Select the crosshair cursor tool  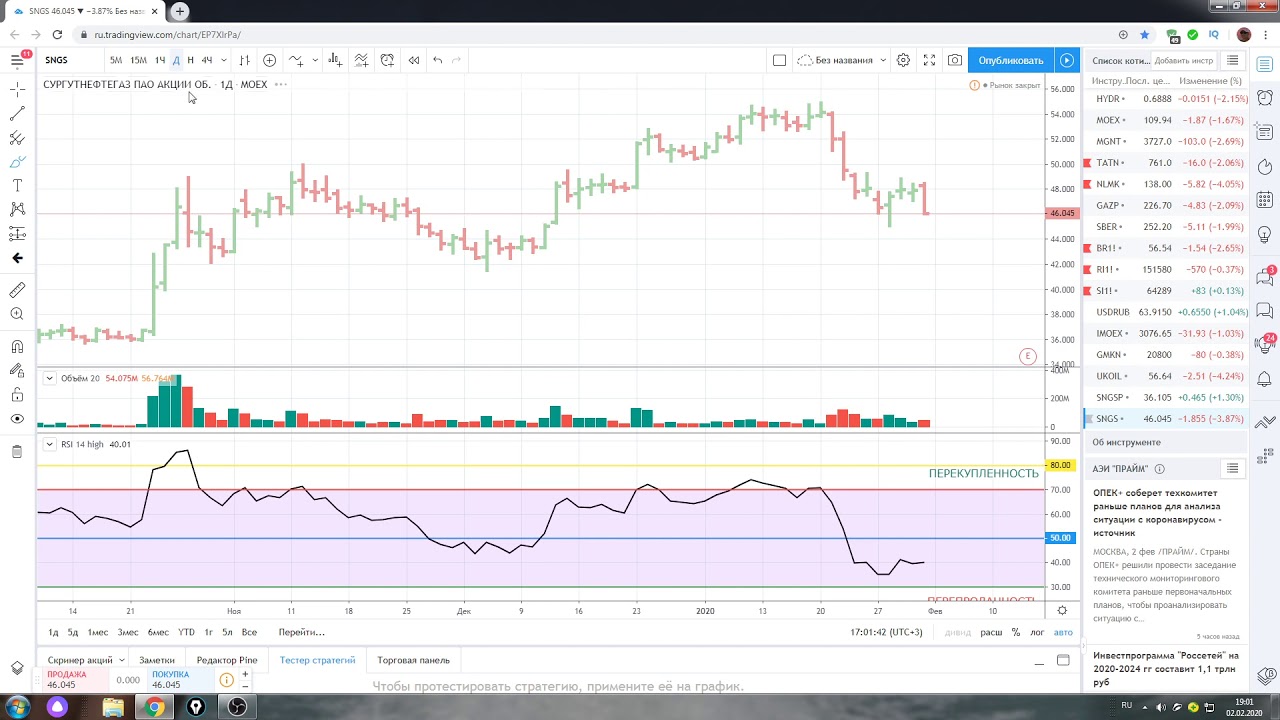(17, 89)
